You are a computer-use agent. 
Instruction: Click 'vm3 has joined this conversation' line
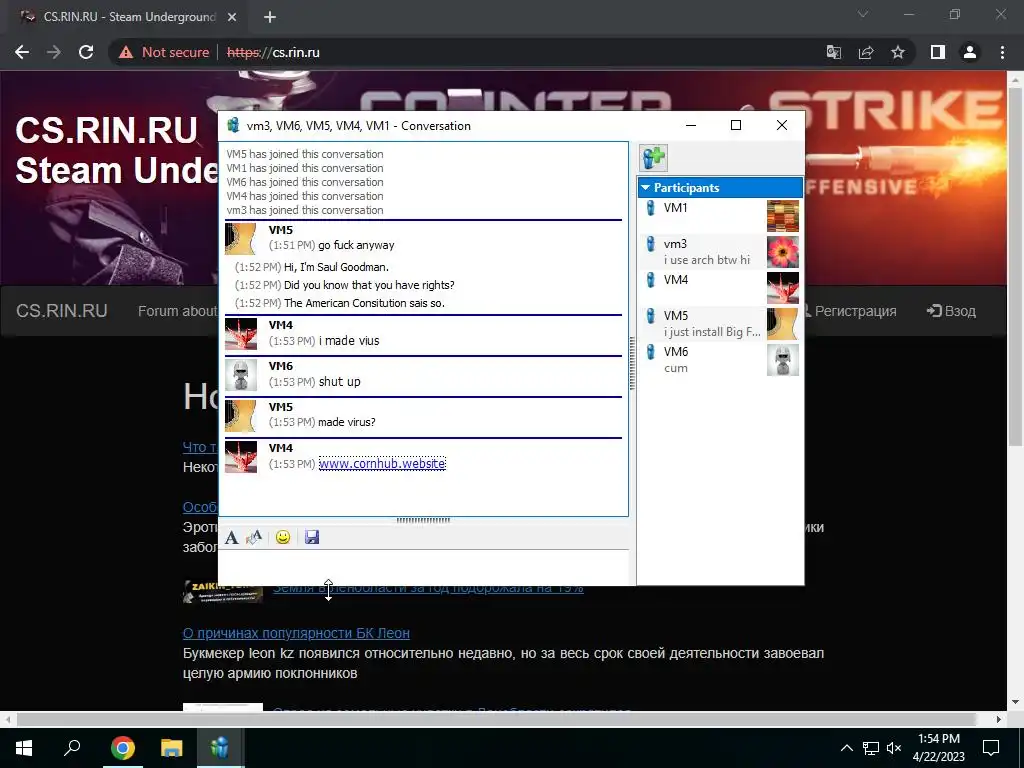click(x=305, y=210)
